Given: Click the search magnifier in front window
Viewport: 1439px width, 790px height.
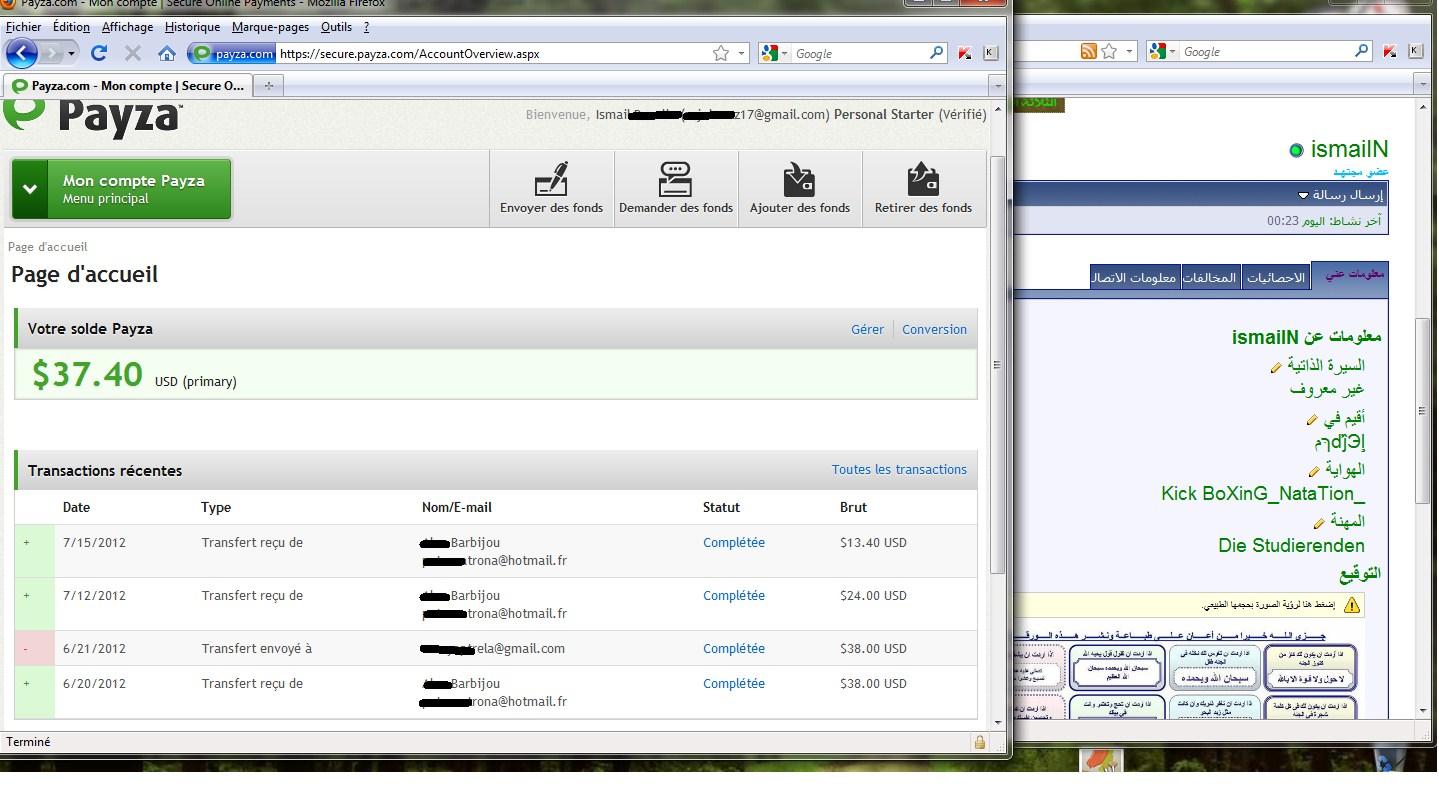Looking at the screenshot, I should (x=936, y=53).
